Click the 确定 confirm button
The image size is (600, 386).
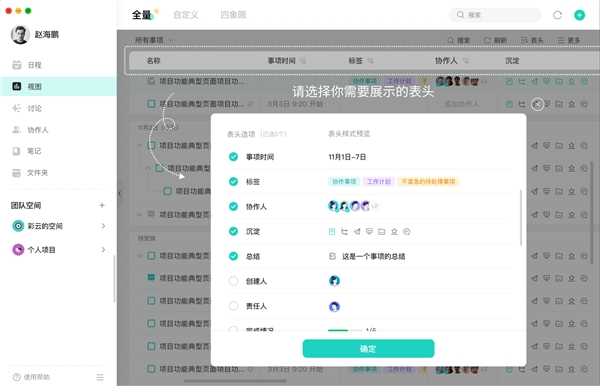pyautogui.click(x=368, y=349)
